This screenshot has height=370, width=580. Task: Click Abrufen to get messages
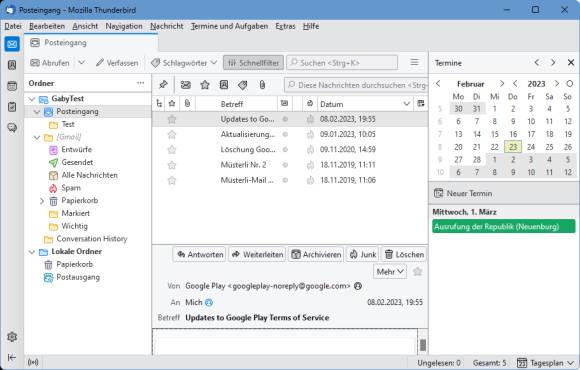(50, 63)
